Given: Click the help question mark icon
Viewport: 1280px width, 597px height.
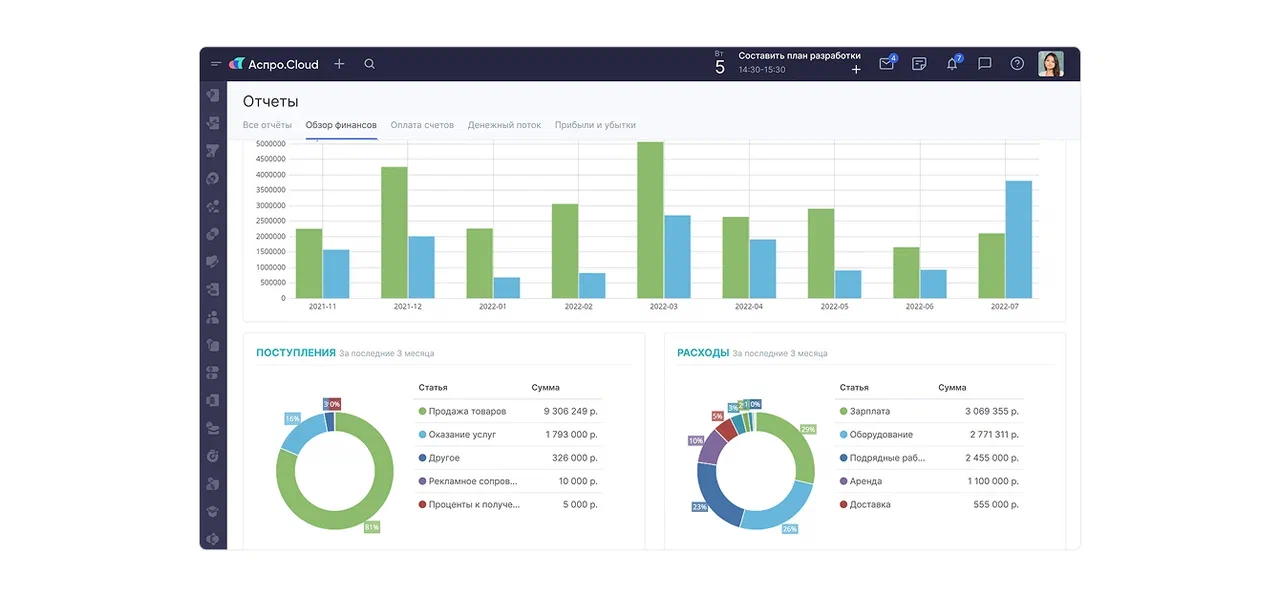Looking at the screenshot, I should [x=1017, y=64].
